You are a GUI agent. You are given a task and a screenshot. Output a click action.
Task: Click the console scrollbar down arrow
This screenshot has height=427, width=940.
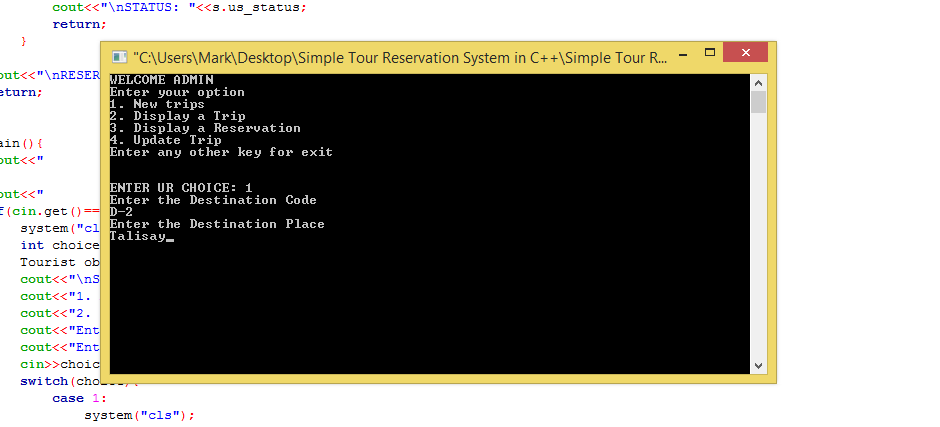(758, 365)
